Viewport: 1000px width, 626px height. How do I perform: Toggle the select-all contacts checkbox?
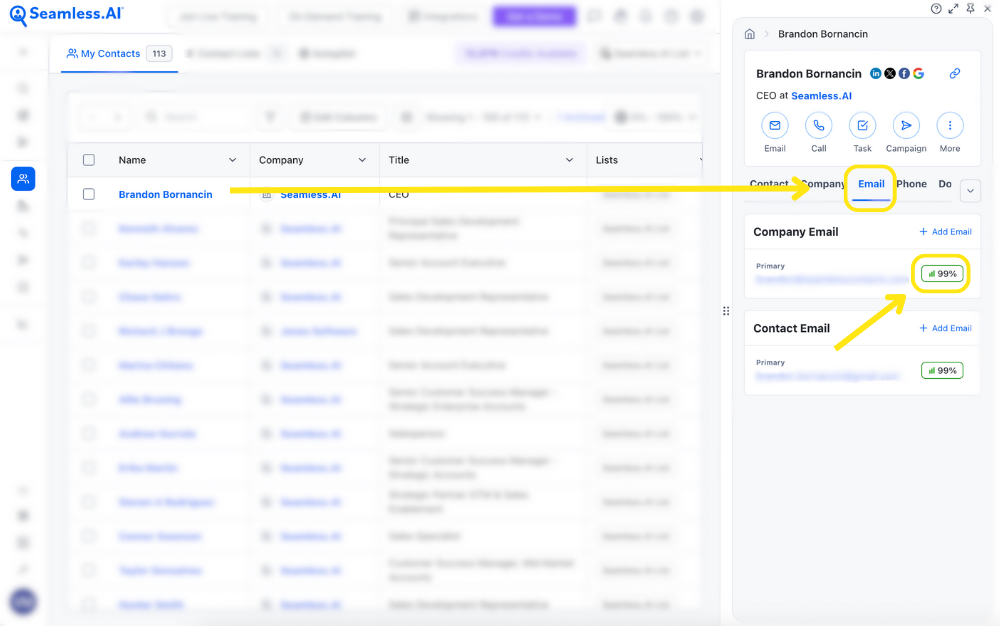[x=89, y=160]
